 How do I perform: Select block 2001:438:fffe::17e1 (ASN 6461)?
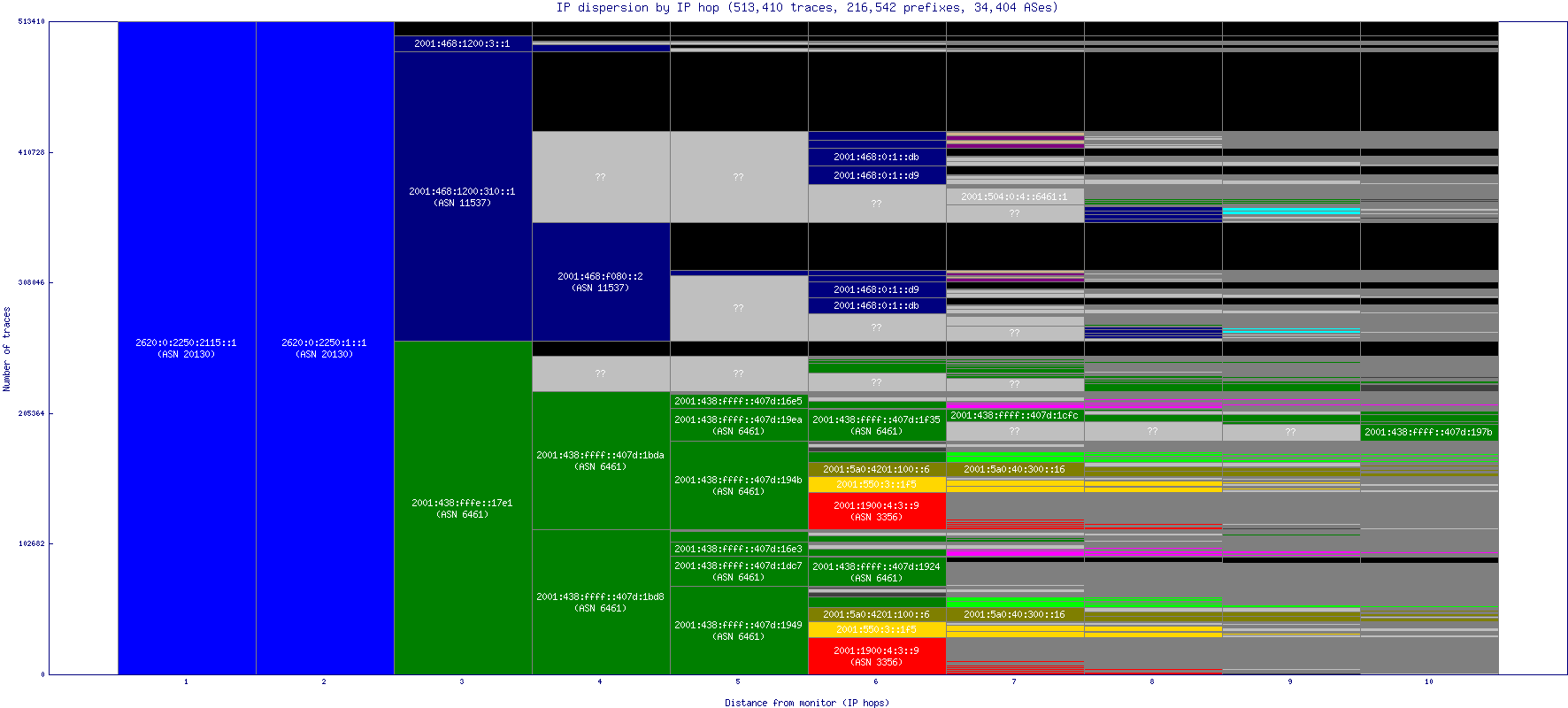pos(463,508)
